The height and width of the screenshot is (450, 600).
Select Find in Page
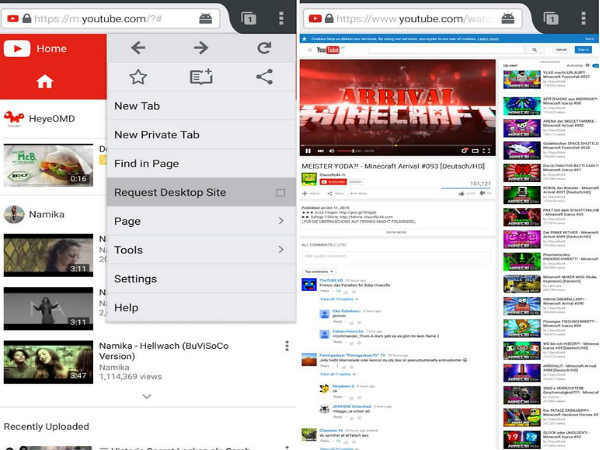[201, 163]
